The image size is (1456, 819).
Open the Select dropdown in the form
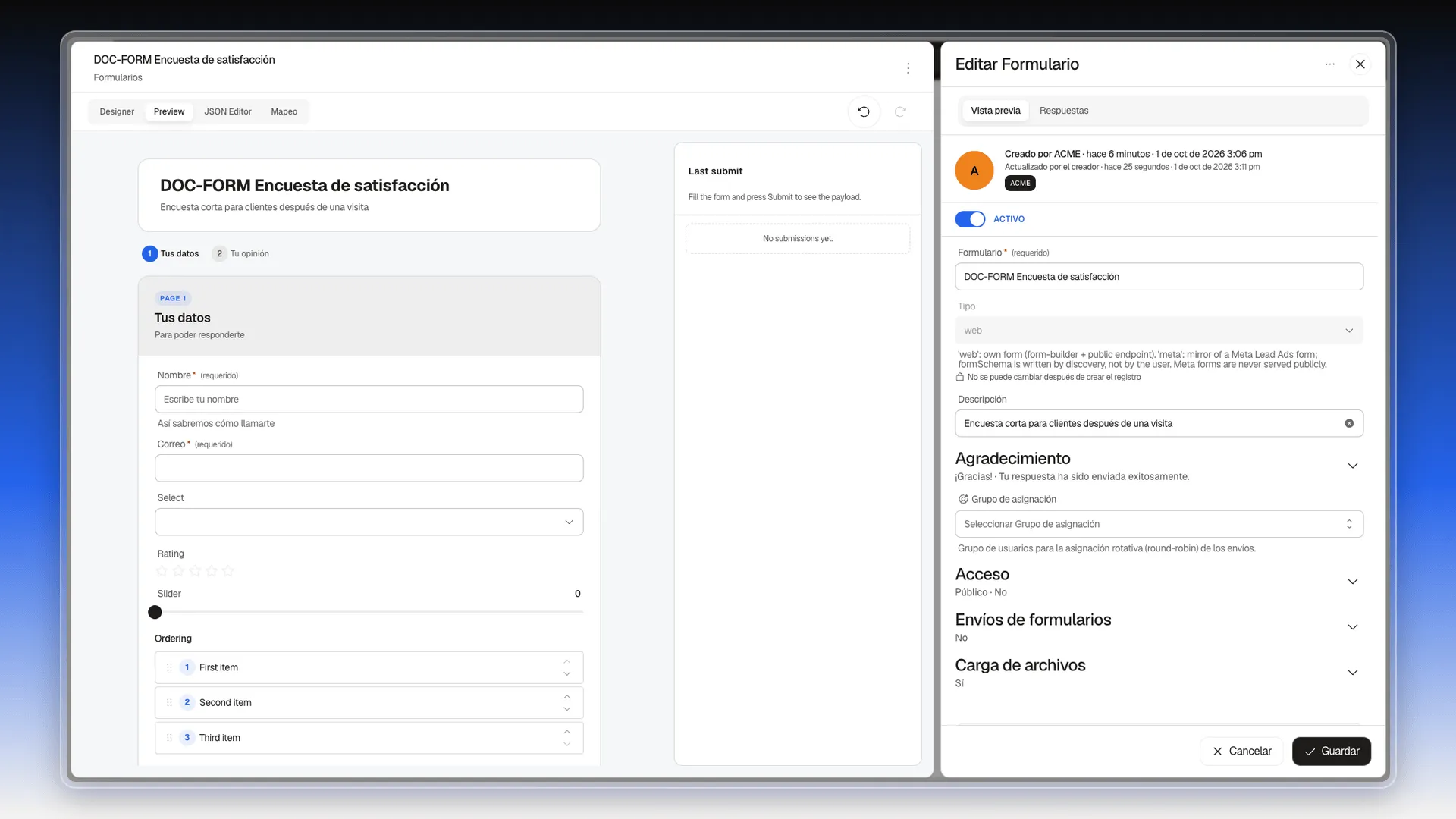pos(369,522)
